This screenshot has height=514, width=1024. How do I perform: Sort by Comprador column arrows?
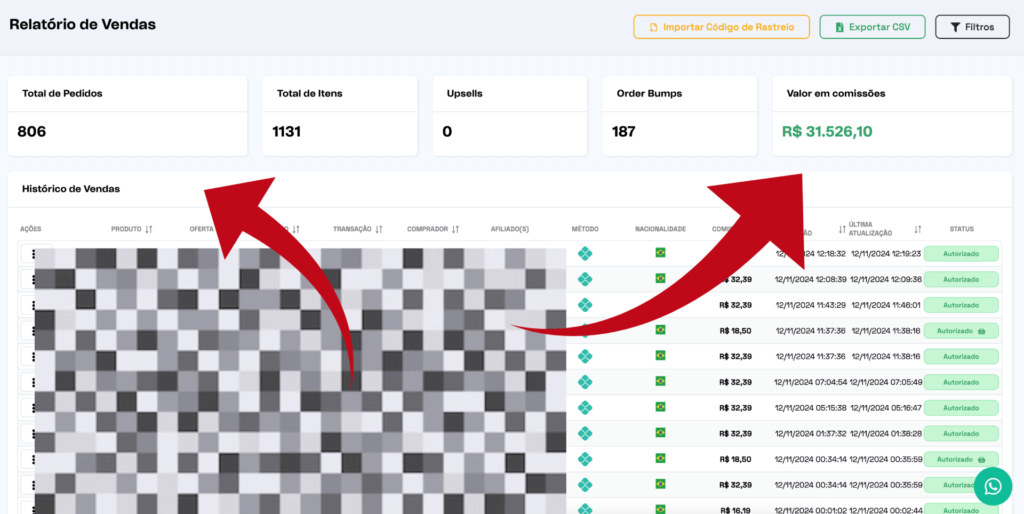pyautogui.click(x=455, y=229)
